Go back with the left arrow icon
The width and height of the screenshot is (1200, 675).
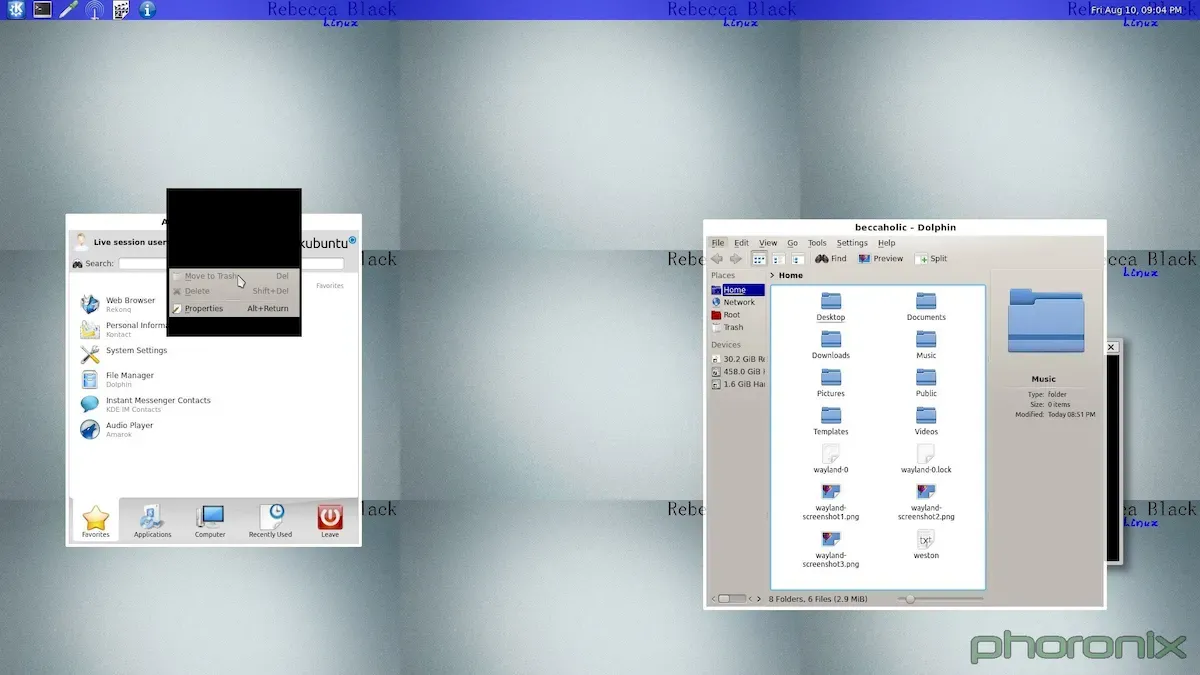click(717, 259)
